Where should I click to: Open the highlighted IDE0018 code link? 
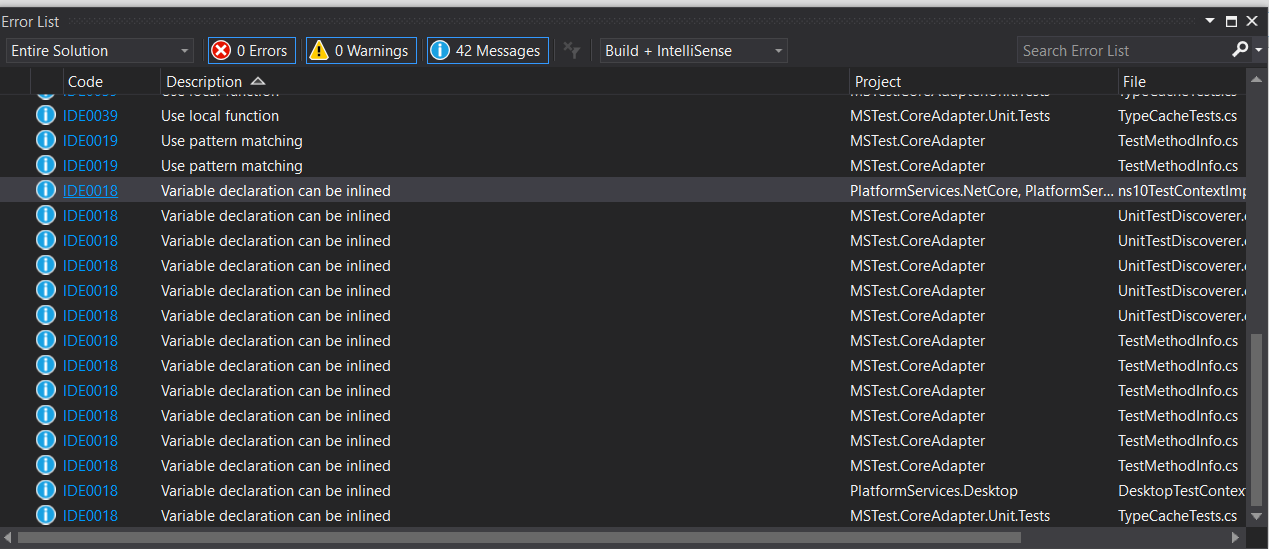(x=90, y=190)
